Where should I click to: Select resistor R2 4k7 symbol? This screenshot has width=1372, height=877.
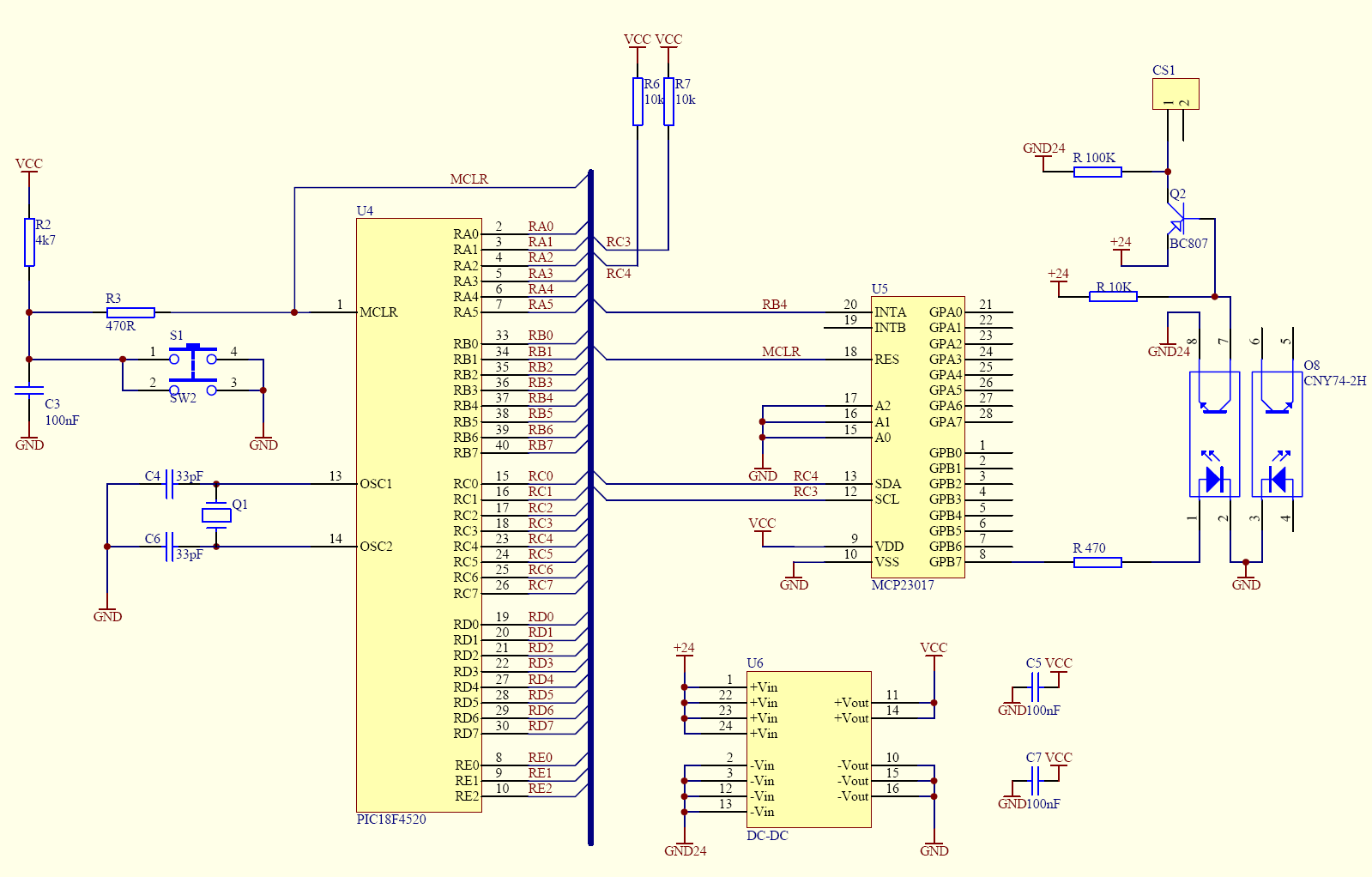(x=29, y=242)
